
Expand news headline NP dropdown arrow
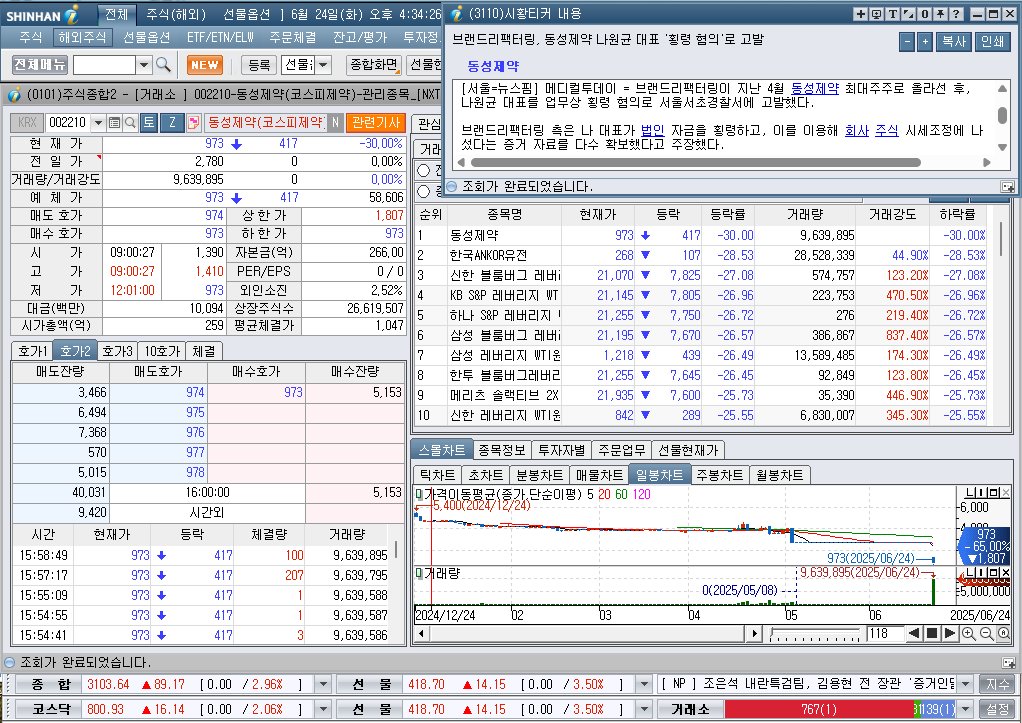pyautogui.click(x=966, y=685)
